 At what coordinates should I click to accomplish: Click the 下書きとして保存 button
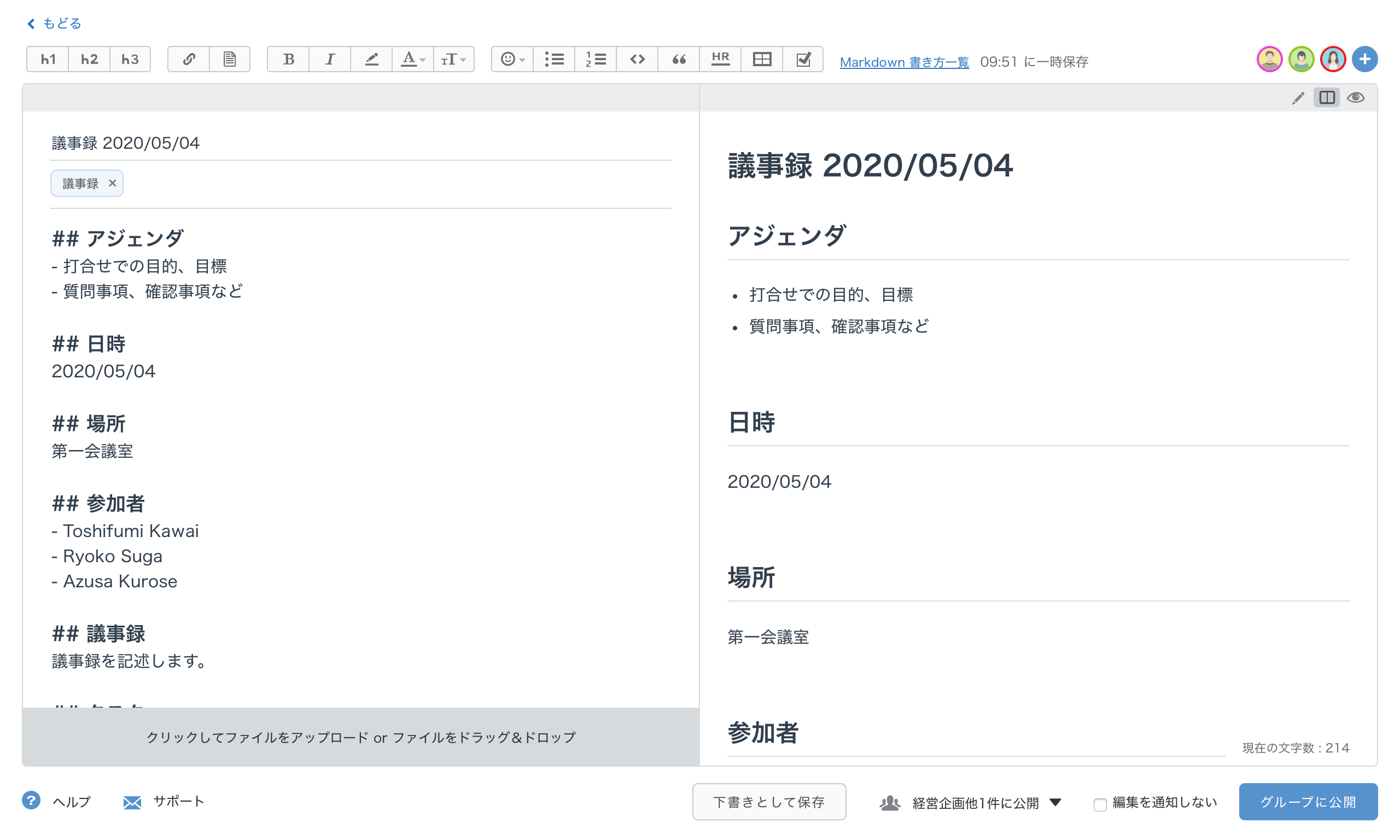click(x=768, y=802)
